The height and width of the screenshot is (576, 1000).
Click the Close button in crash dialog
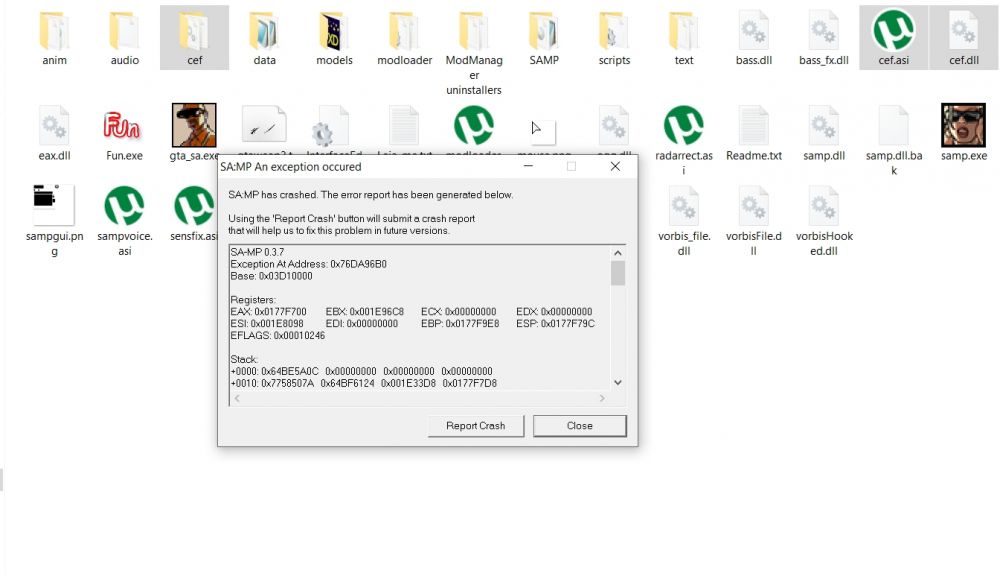[x=580, y=425]
